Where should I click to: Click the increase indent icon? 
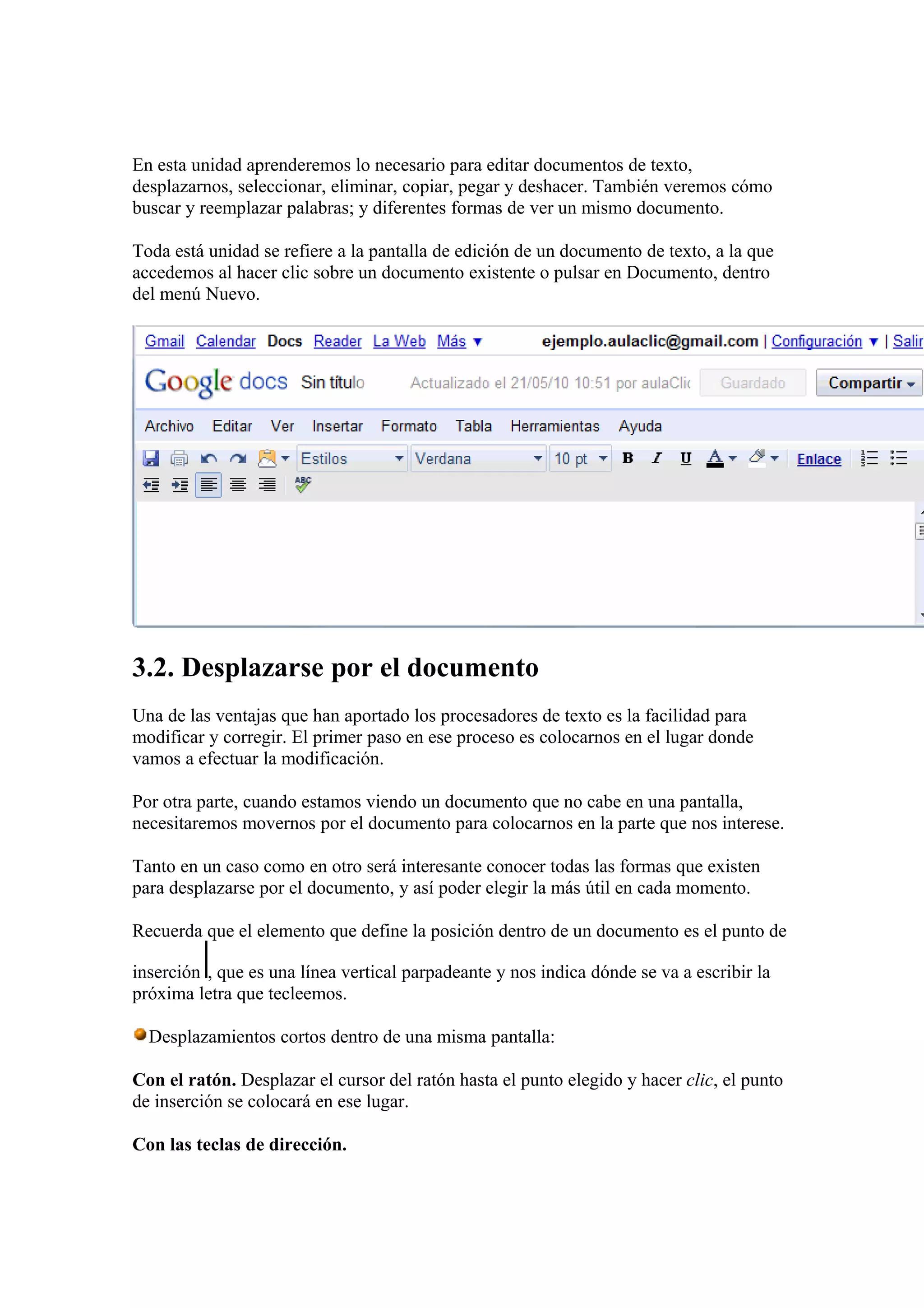point(180,485)
